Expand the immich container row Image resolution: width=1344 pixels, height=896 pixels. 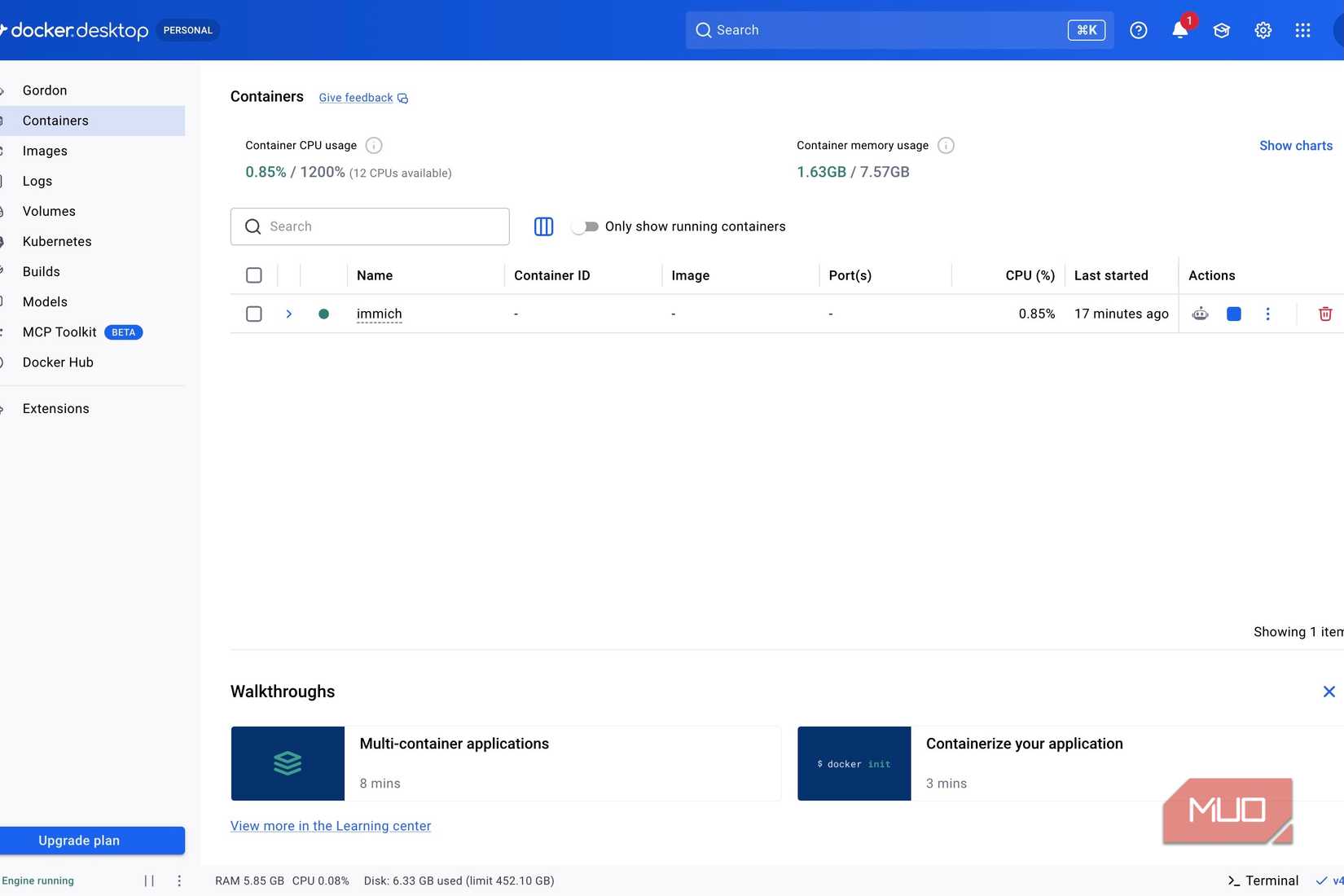[289, 314]
